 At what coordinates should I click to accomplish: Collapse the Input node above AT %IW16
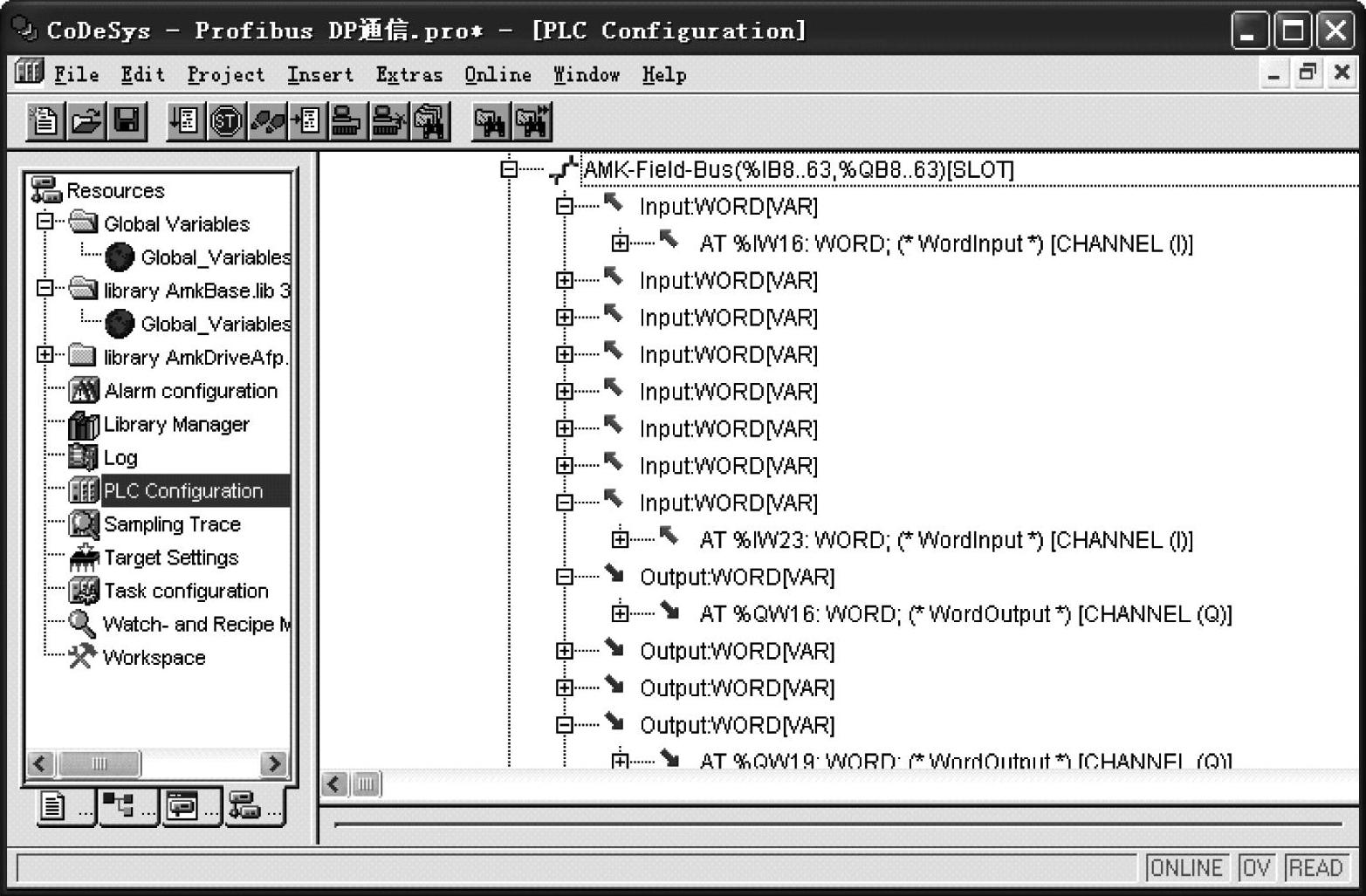click(565, 206)
